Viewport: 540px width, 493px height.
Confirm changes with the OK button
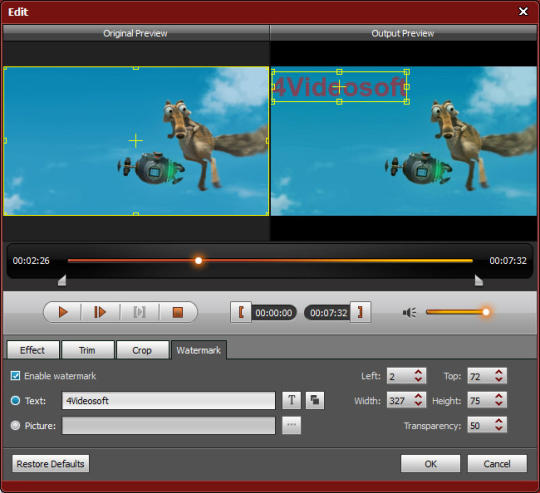[430, 464]
